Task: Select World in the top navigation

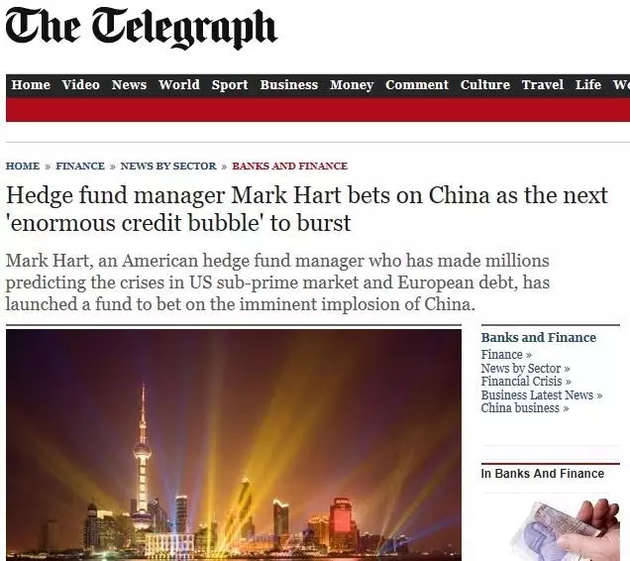Action: [179, 85]
